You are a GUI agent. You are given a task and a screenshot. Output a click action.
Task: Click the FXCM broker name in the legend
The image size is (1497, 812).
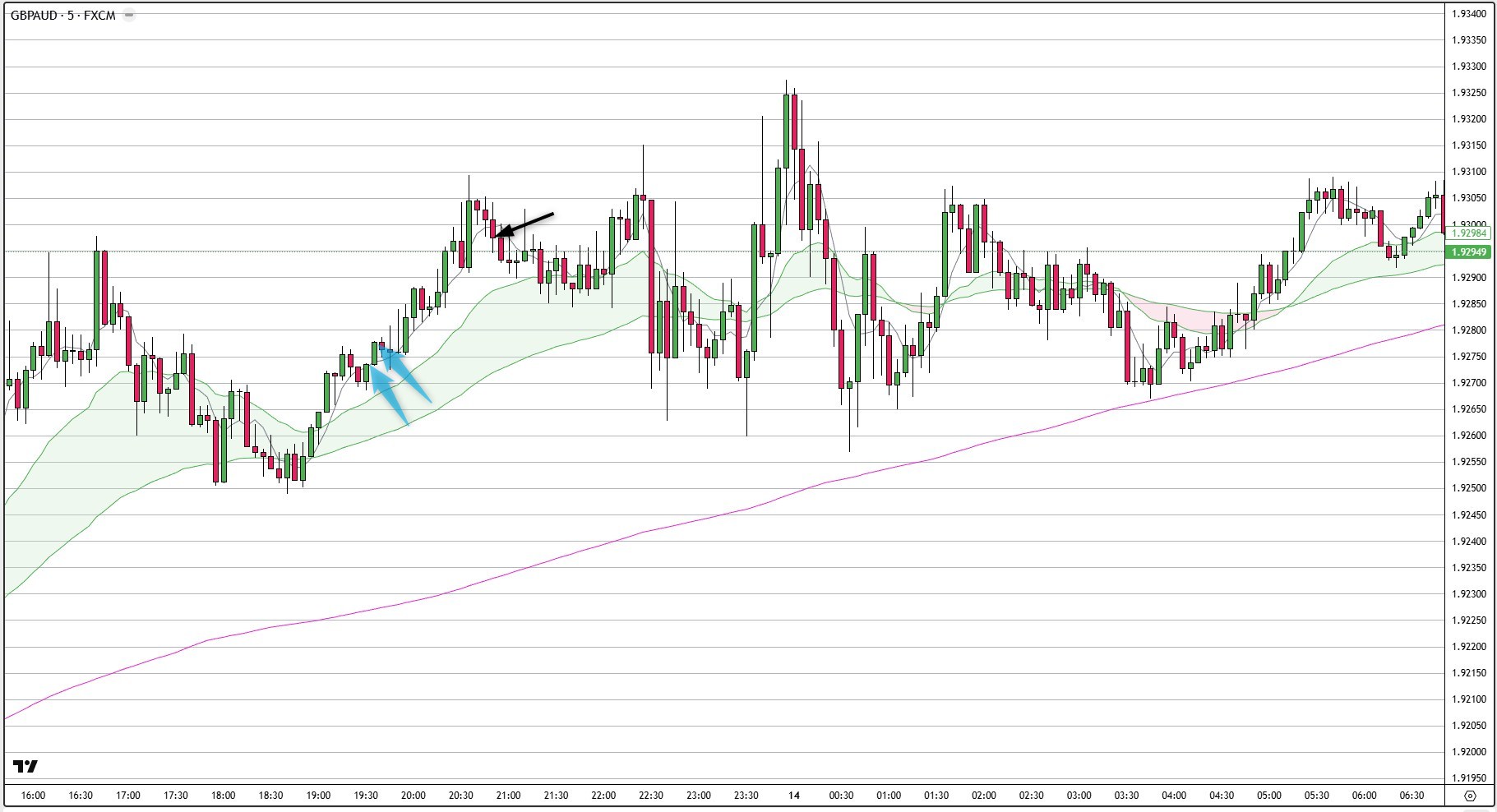pos(99,13)
